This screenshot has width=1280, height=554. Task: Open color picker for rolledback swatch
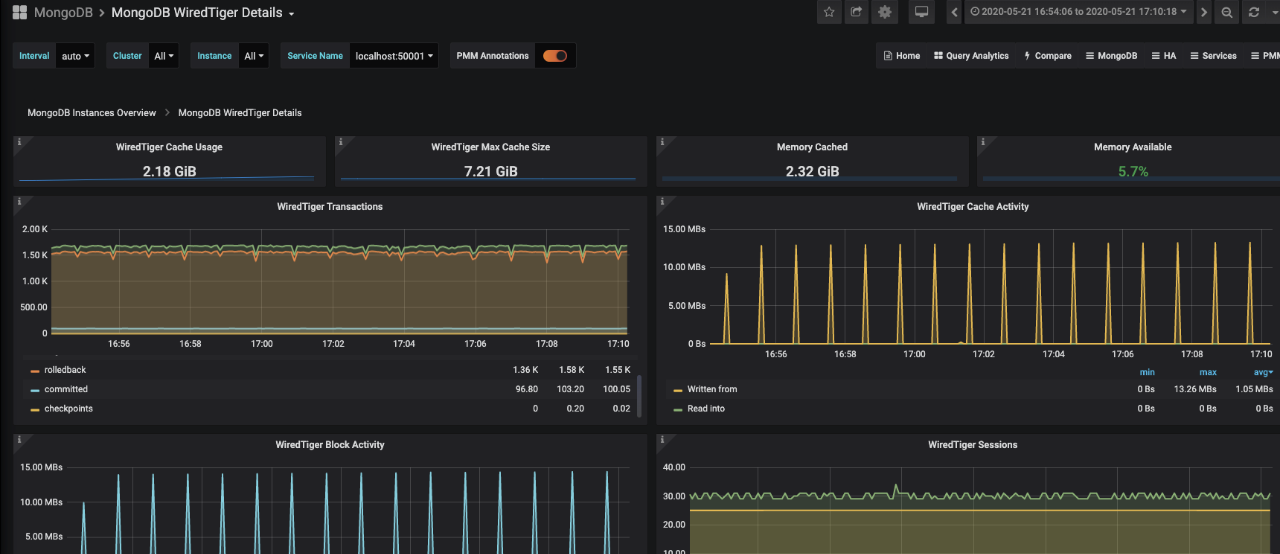pos(35,371)
